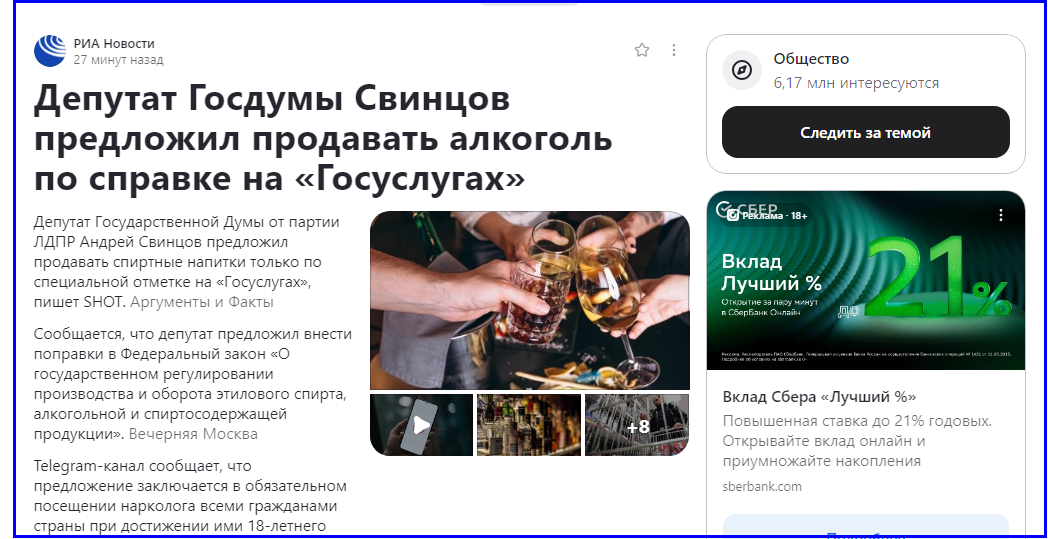Open Sber ad three-dot menu
This screenshot has height=539, width=1048.
[1001, 215]
